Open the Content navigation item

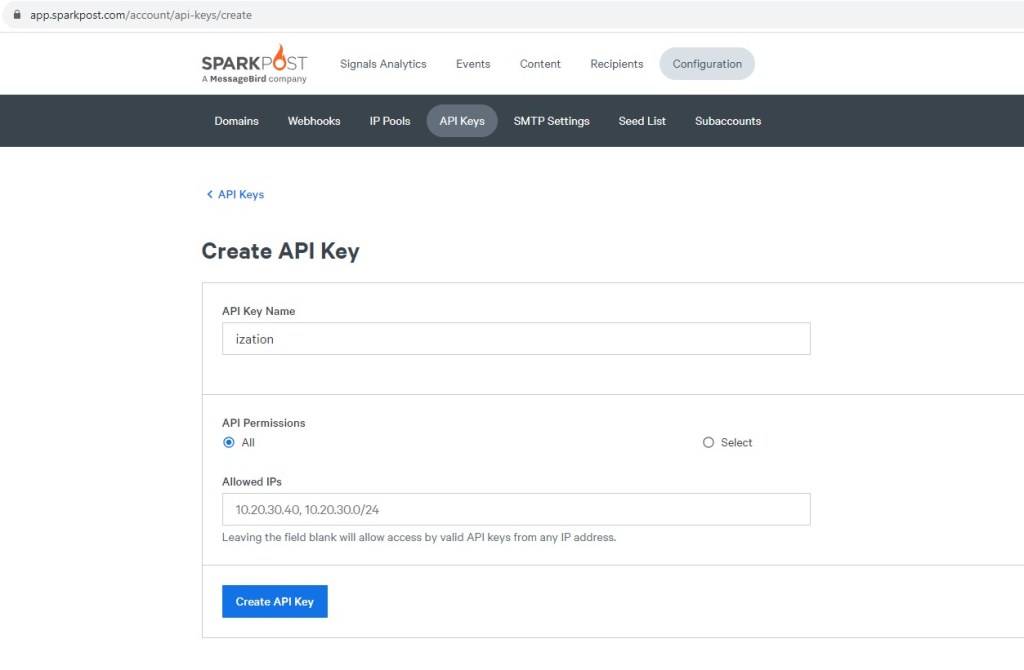pos(540,64)
